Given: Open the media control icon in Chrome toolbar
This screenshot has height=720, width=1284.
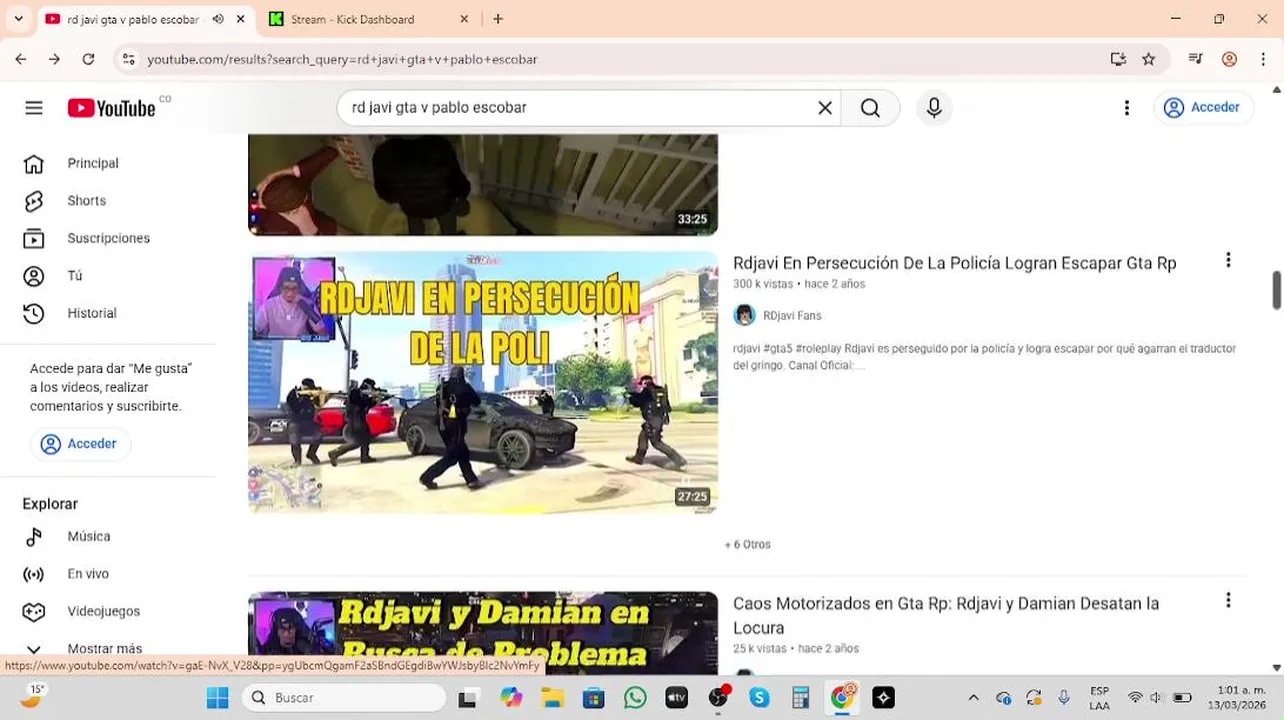Looking at the screenshot, I should coord(1195,59).
